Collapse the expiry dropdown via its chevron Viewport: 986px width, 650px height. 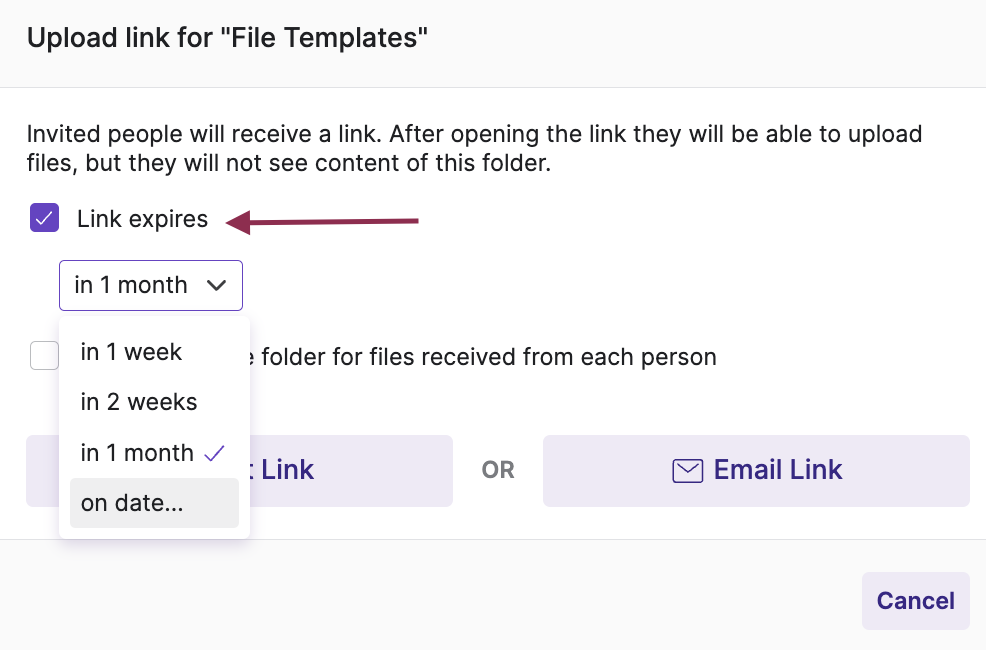(216, 285)
